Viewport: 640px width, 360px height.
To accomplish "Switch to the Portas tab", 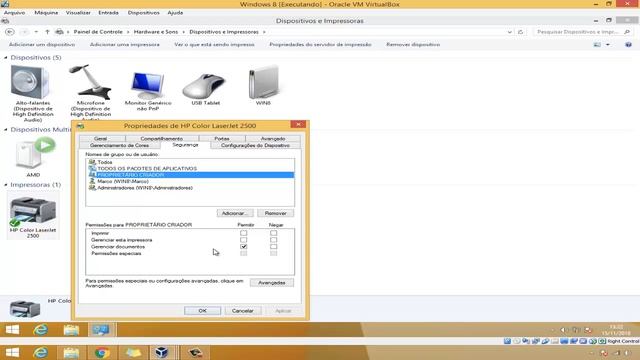I will 222,139.
